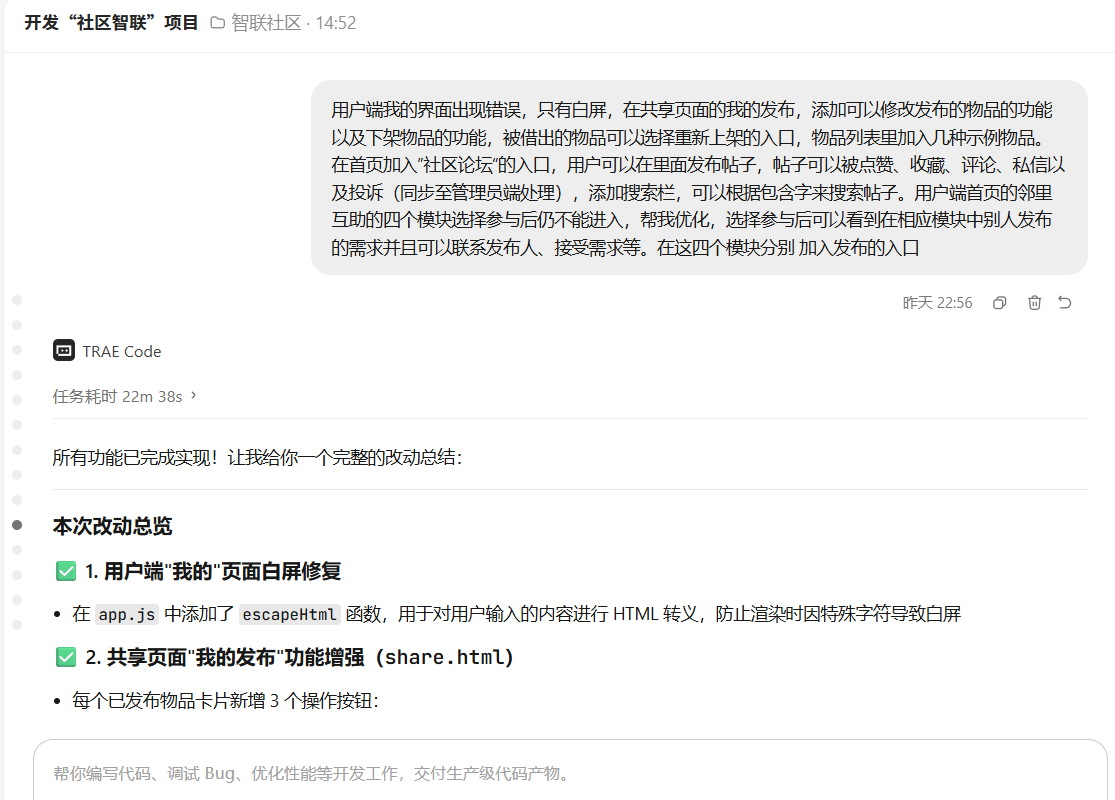This screenshot has width=1115, height=800.
Task: Click the chat input field placeholder
Action: pyautogui.click(x=311, y=773)
